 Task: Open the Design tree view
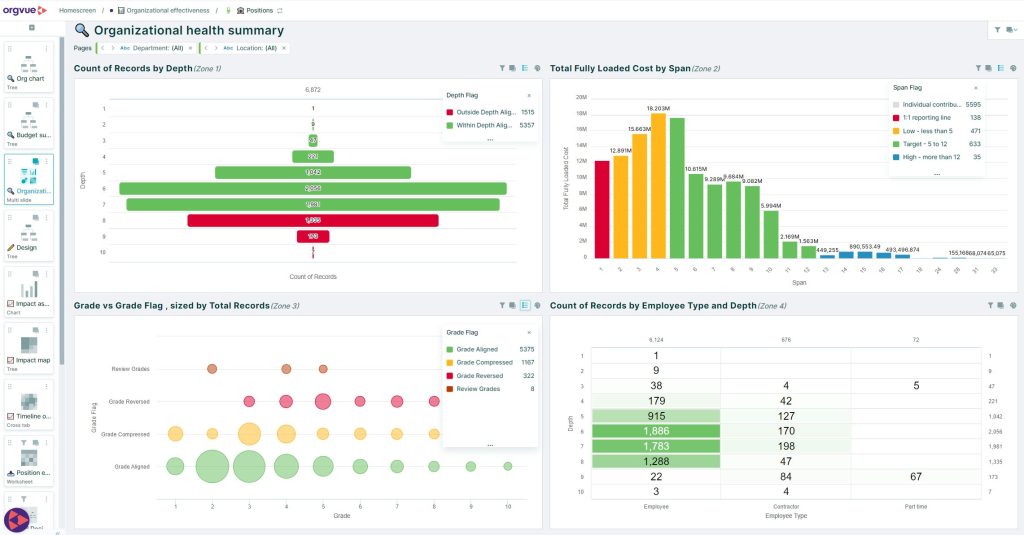point(29,236)
